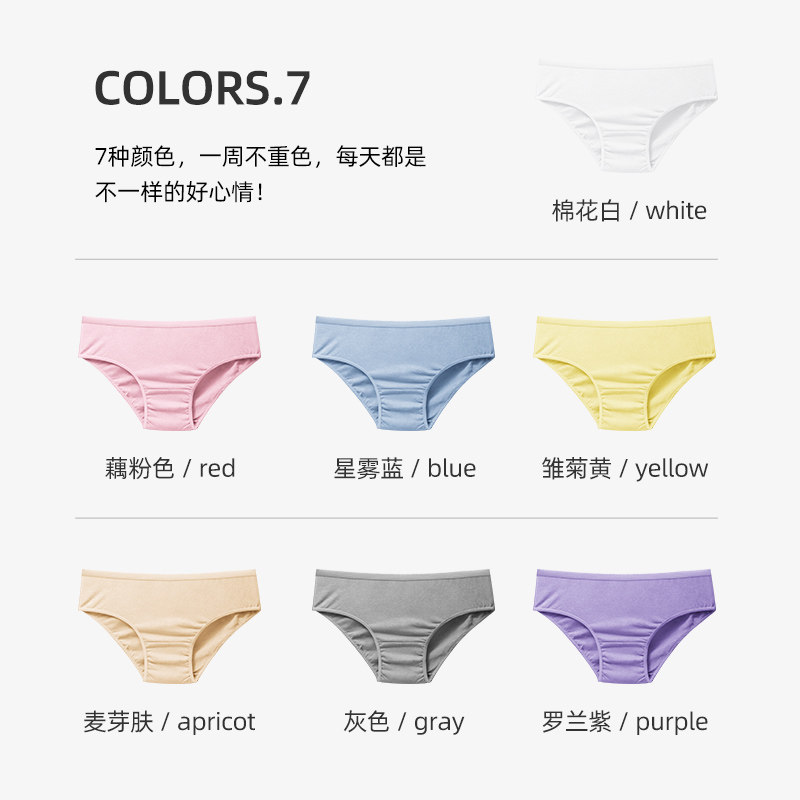This screenshot has height=800, width=800.
Task: Select the purple underwear product image
Action: point(624,626)
